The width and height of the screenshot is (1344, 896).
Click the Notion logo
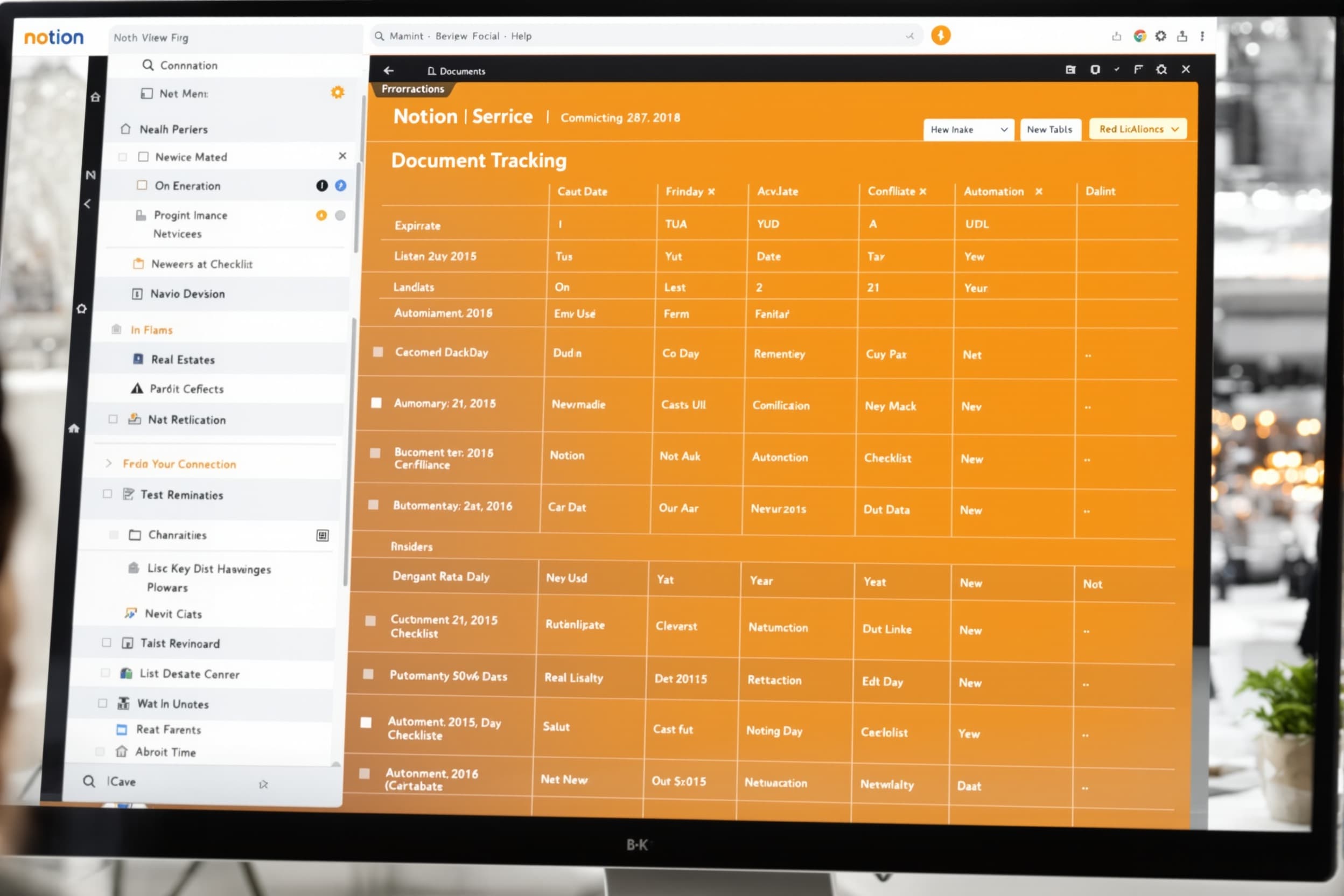[54, 37]
